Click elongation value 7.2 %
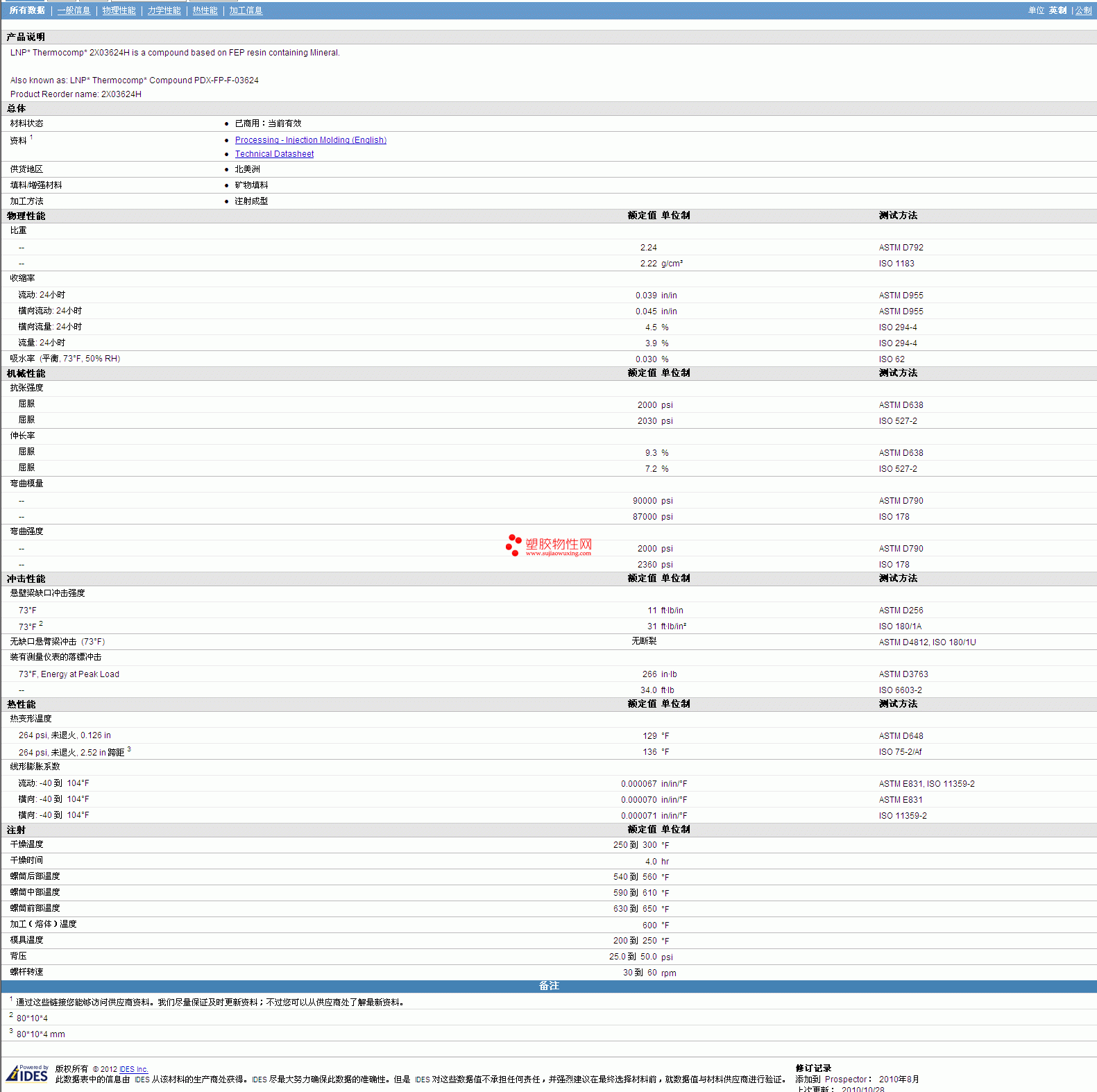 (657, 469)
